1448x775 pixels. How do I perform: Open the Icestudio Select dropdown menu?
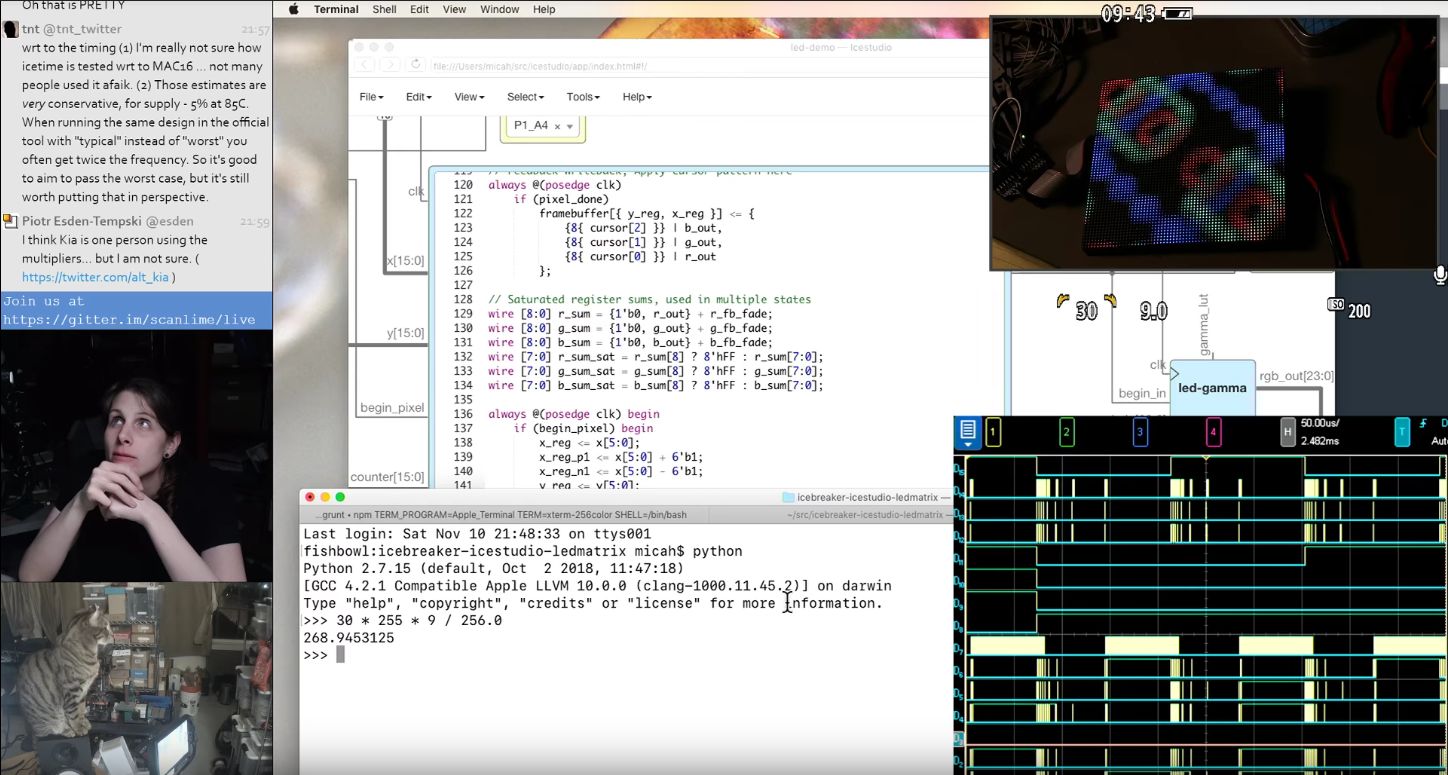pyautogui.click(x=525, y=97)
